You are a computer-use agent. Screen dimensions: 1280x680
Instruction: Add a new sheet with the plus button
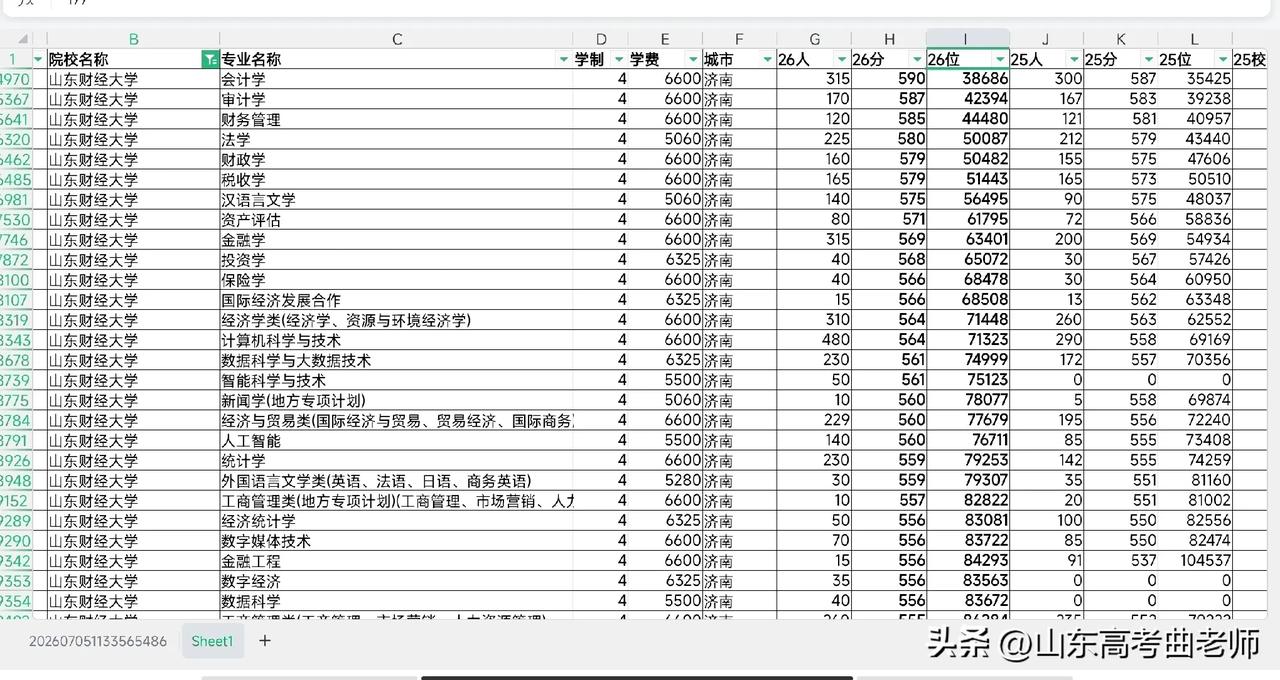point(265,641)
